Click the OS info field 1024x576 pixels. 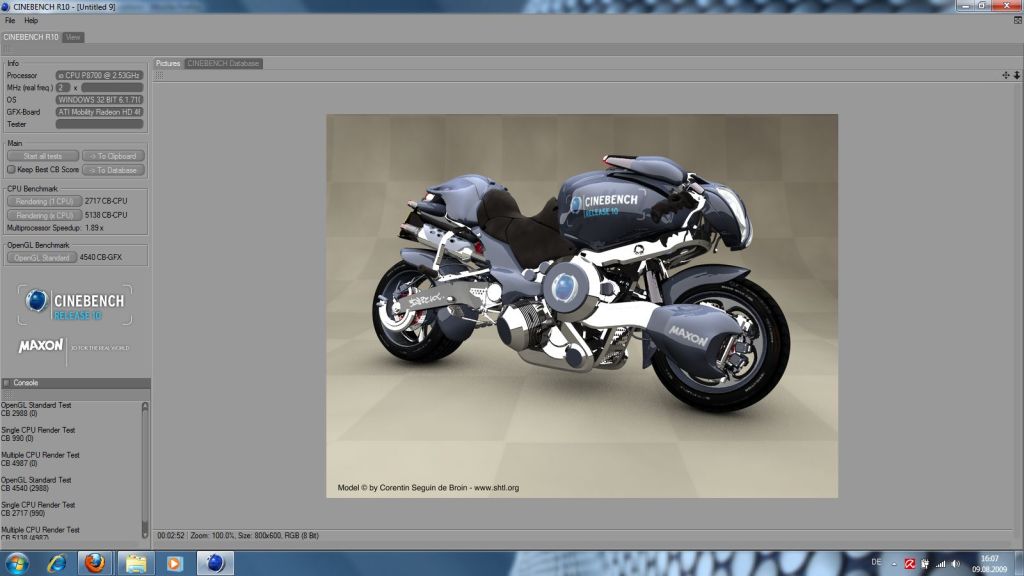pos(99,100)
